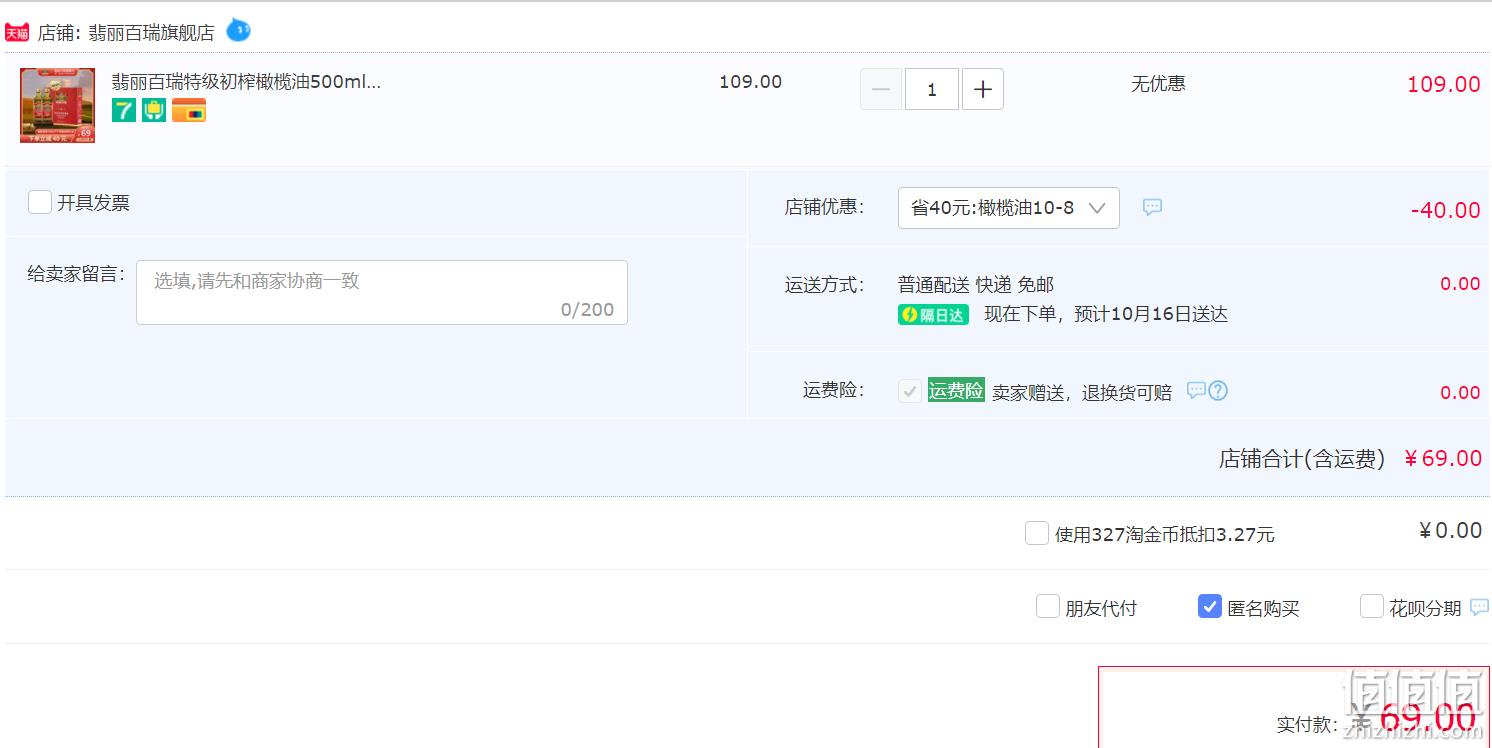Open the 翡丽百瑞旗舰店 shop link

(151, 33)
